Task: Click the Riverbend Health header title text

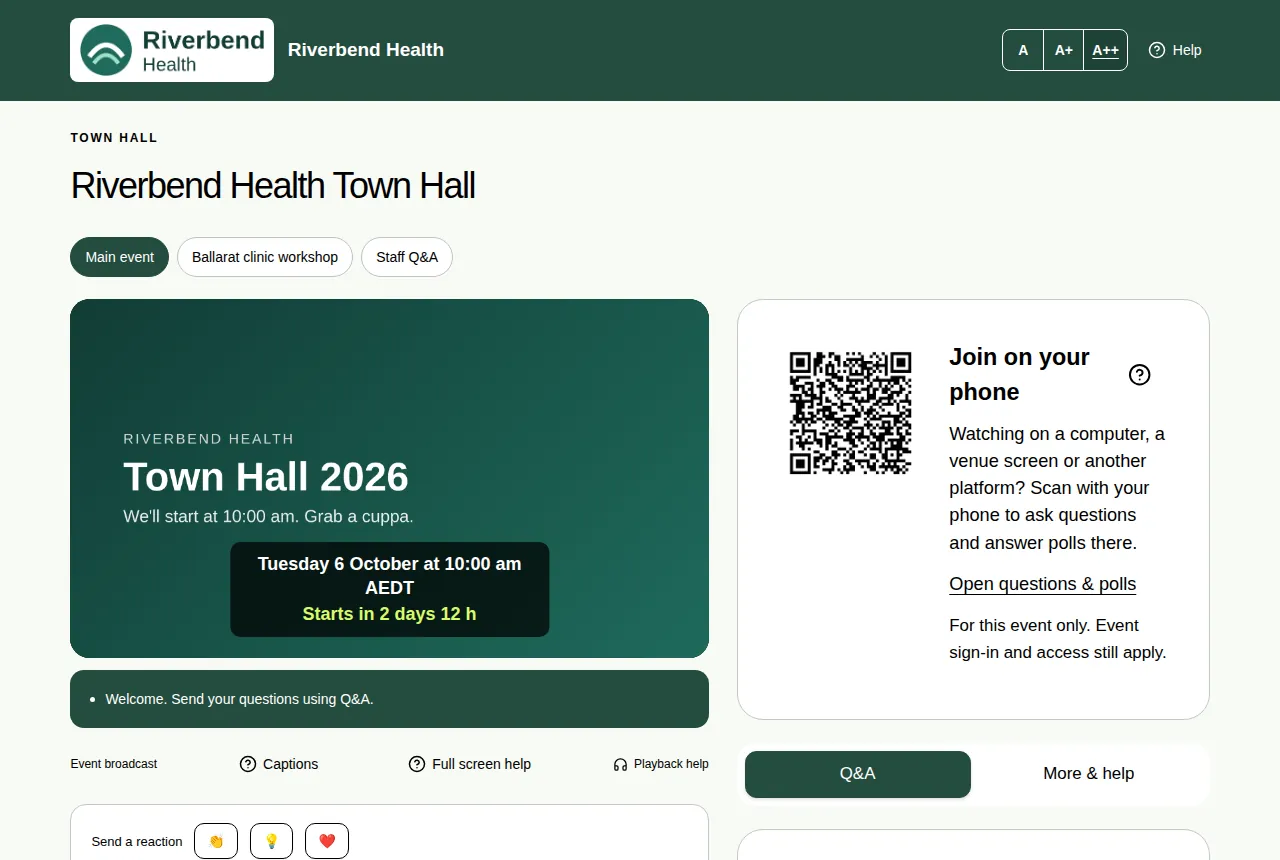Action: point(366,50)
